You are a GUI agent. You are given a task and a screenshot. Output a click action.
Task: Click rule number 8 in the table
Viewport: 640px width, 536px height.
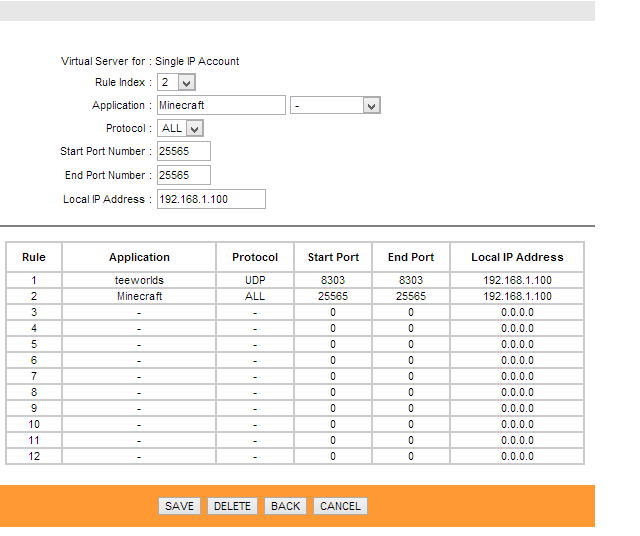(34, 392)
